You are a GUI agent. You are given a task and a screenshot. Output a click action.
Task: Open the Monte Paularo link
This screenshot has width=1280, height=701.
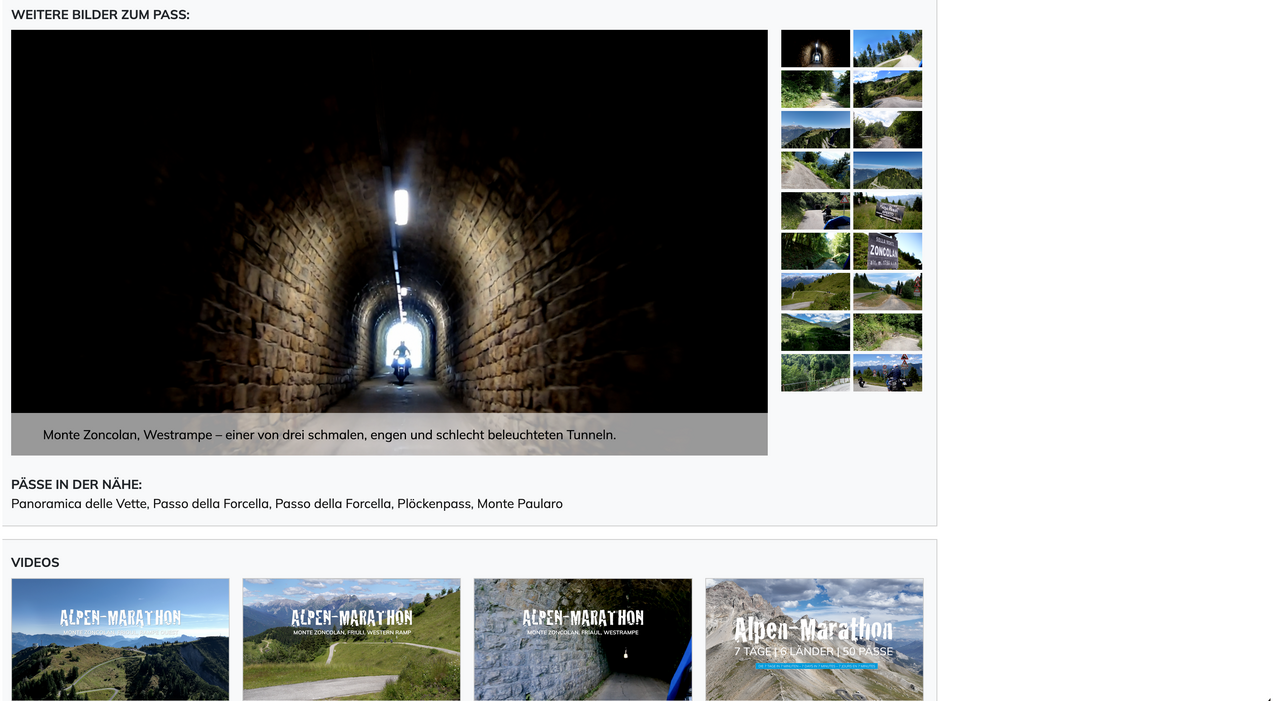click(x=519, y=504)
